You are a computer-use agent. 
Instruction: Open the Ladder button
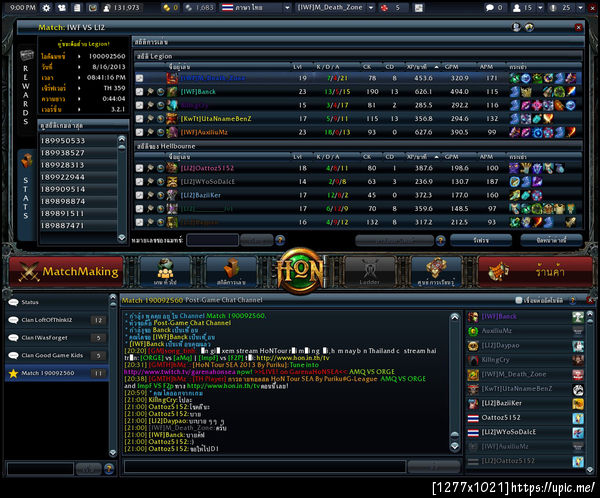tap(369, 271)
